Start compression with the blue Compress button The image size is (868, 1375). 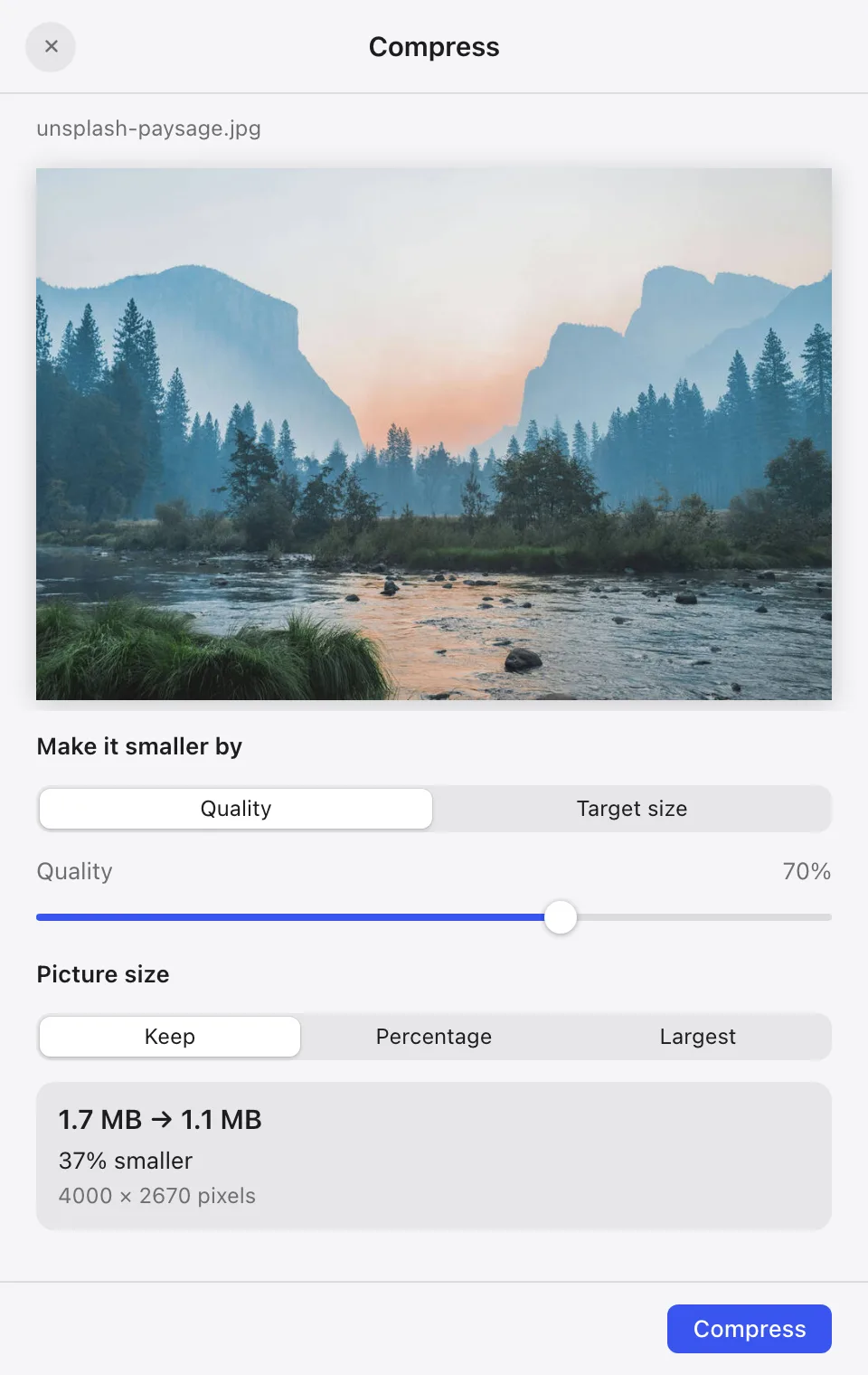tap(750, 1329)
